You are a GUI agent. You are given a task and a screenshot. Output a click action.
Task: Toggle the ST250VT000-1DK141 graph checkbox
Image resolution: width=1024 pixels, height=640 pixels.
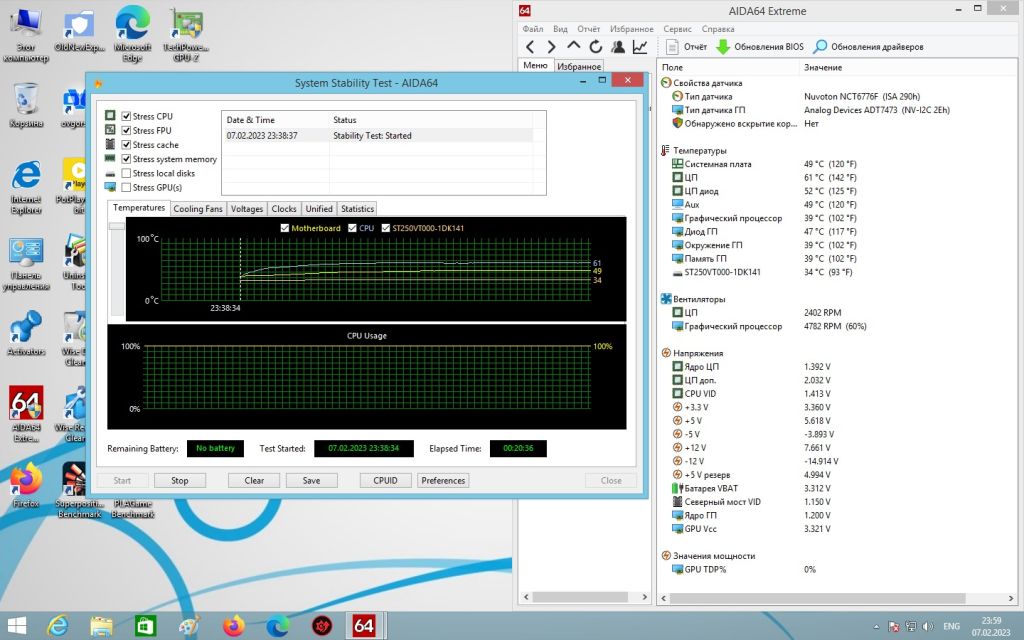(385, 228)
